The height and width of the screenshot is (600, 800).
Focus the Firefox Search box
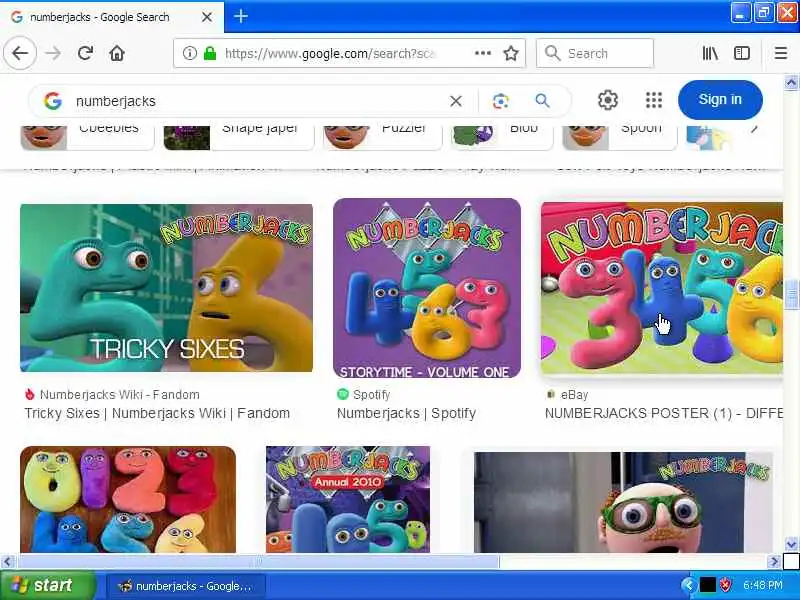[x=595, y=53]
